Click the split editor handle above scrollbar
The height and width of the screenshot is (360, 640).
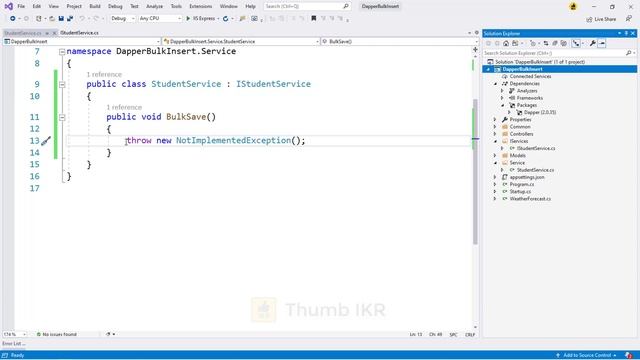pos(475,49)
